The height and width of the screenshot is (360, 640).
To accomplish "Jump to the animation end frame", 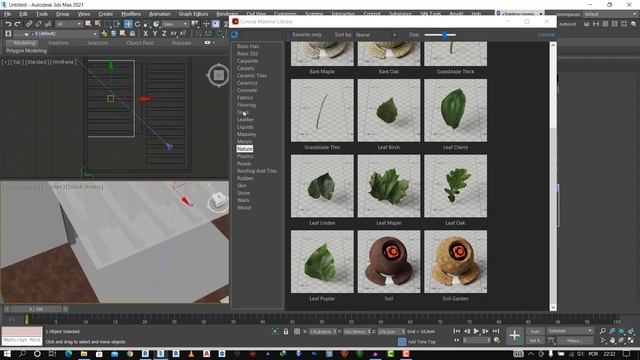I will (x=496, y=331).
